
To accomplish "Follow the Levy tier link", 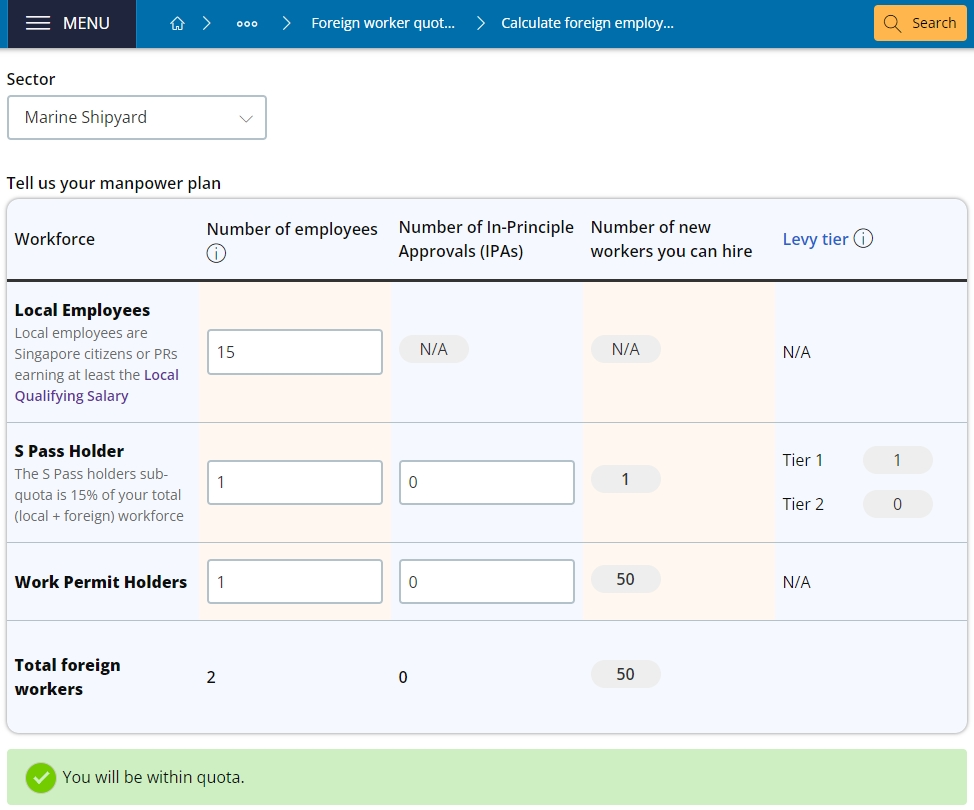I will pos(815,239).
